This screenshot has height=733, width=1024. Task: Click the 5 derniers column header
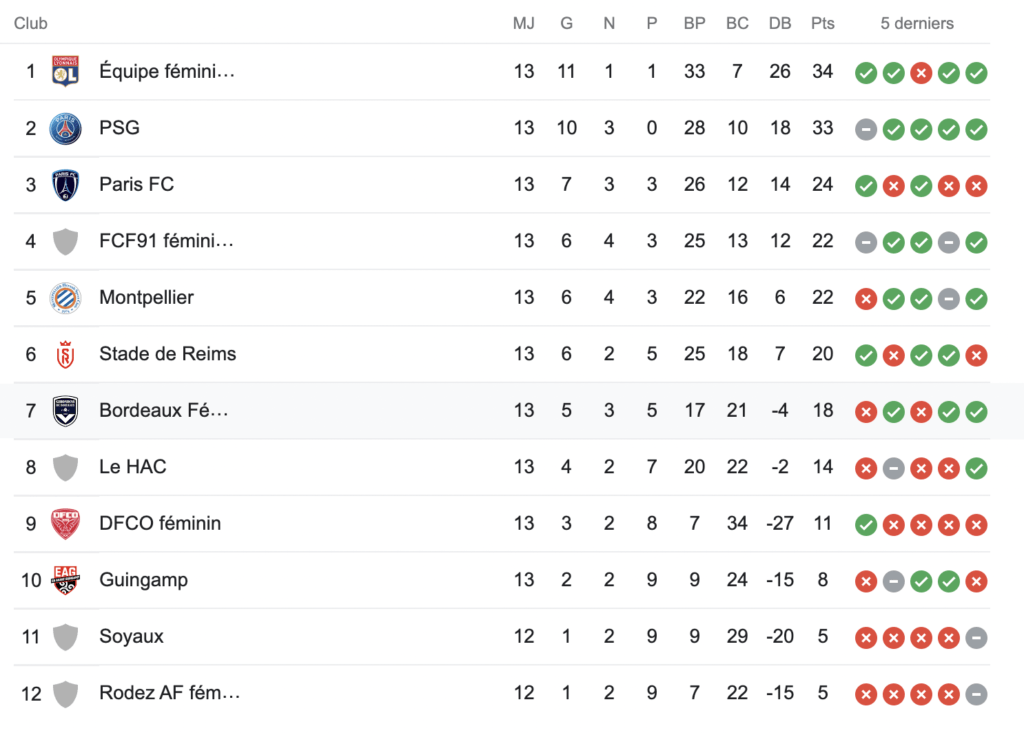[917, 24]
